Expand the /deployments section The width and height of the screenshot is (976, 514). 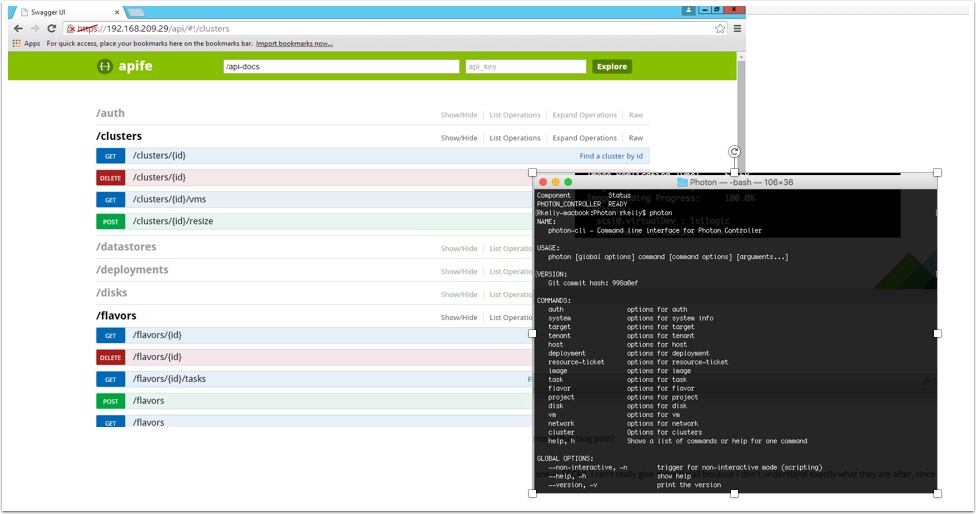tap(132, 270)
